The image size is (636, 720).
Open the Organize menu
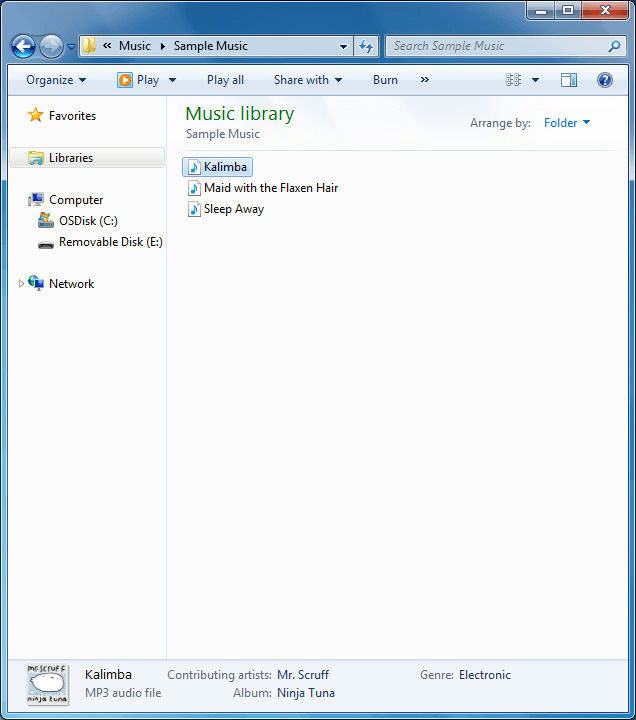click(56, 80)
